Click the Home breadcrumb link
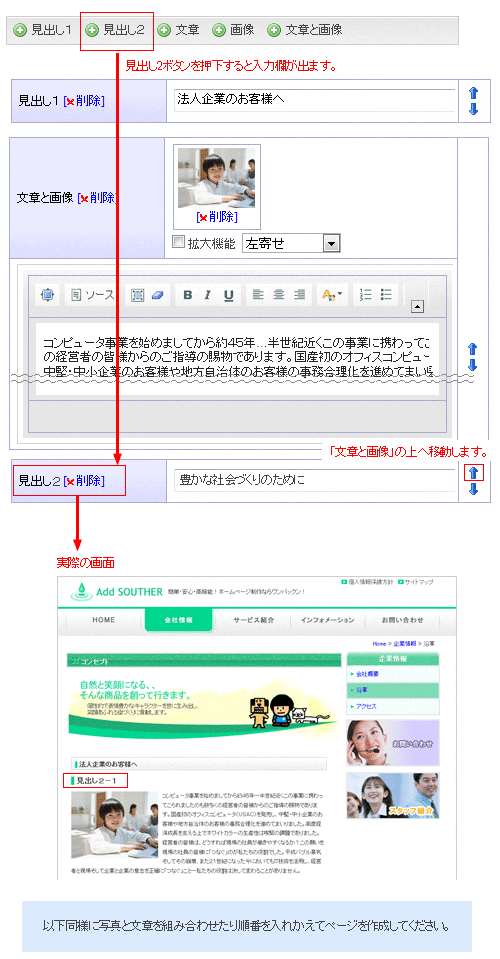 pos(379,644)
